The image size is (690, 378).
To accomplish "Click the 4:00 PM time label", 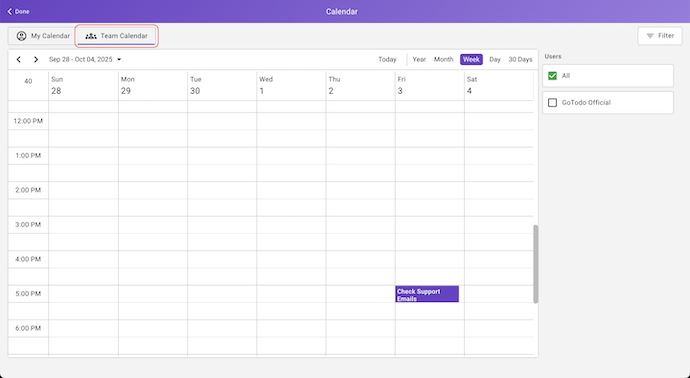I will pyautogui.click(x=28, y=259).
